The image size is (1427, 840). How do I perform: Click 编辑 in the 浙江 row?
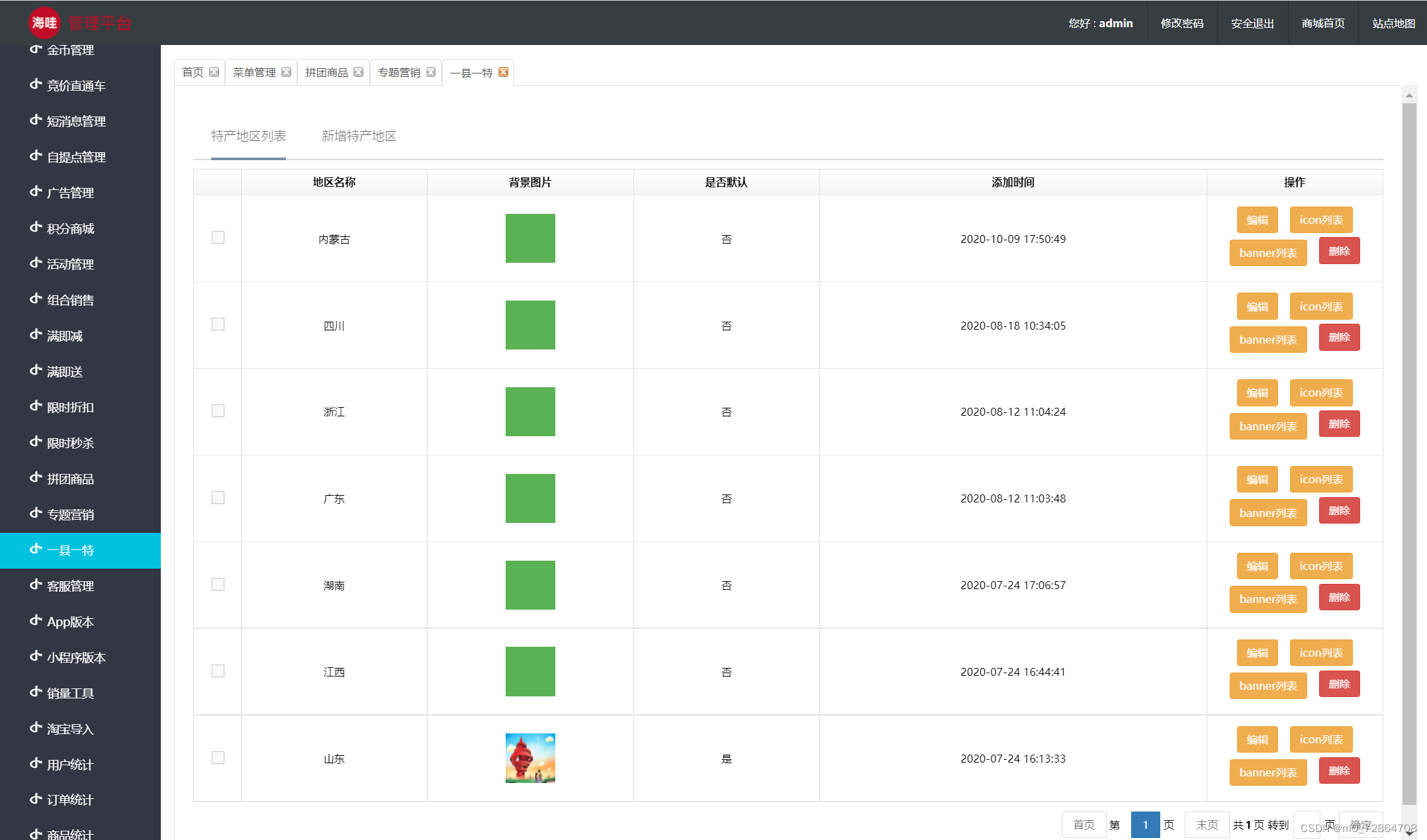pyautogui.click(x=1257, y=393)
